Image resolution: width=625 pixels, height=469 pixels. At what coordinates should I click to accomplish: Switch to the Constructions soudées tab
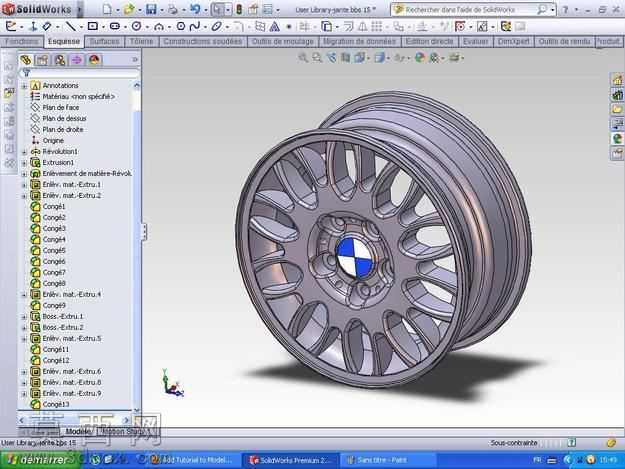pos(202,41)
